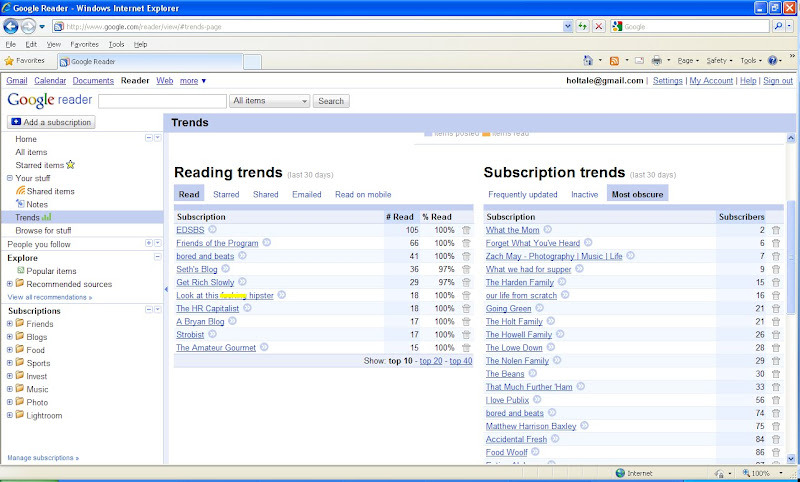Open Friends of the Program link

pos(217,243)
